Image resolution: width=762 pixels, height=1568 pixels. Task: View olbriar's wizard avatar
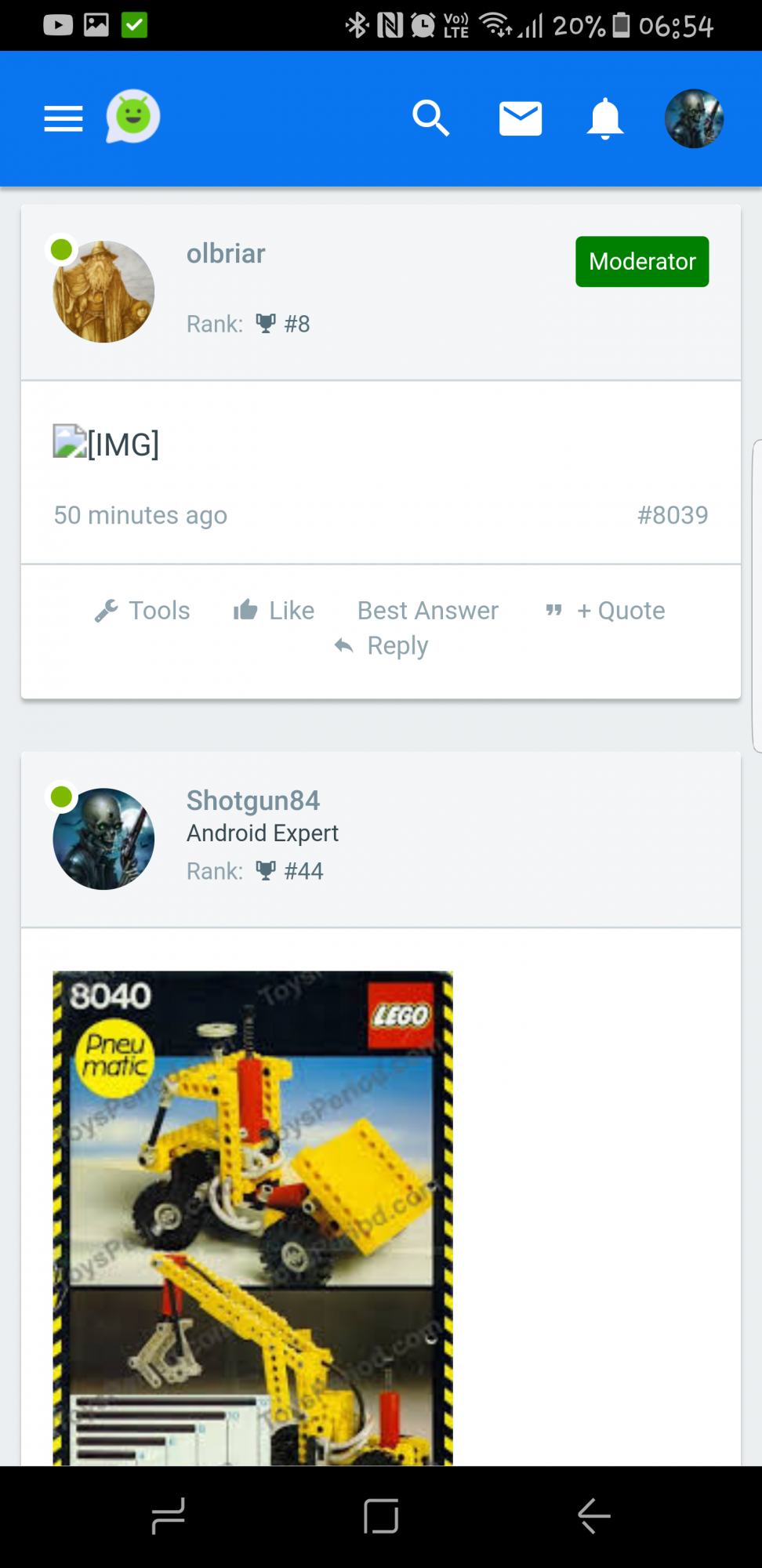tap(103, 292)
